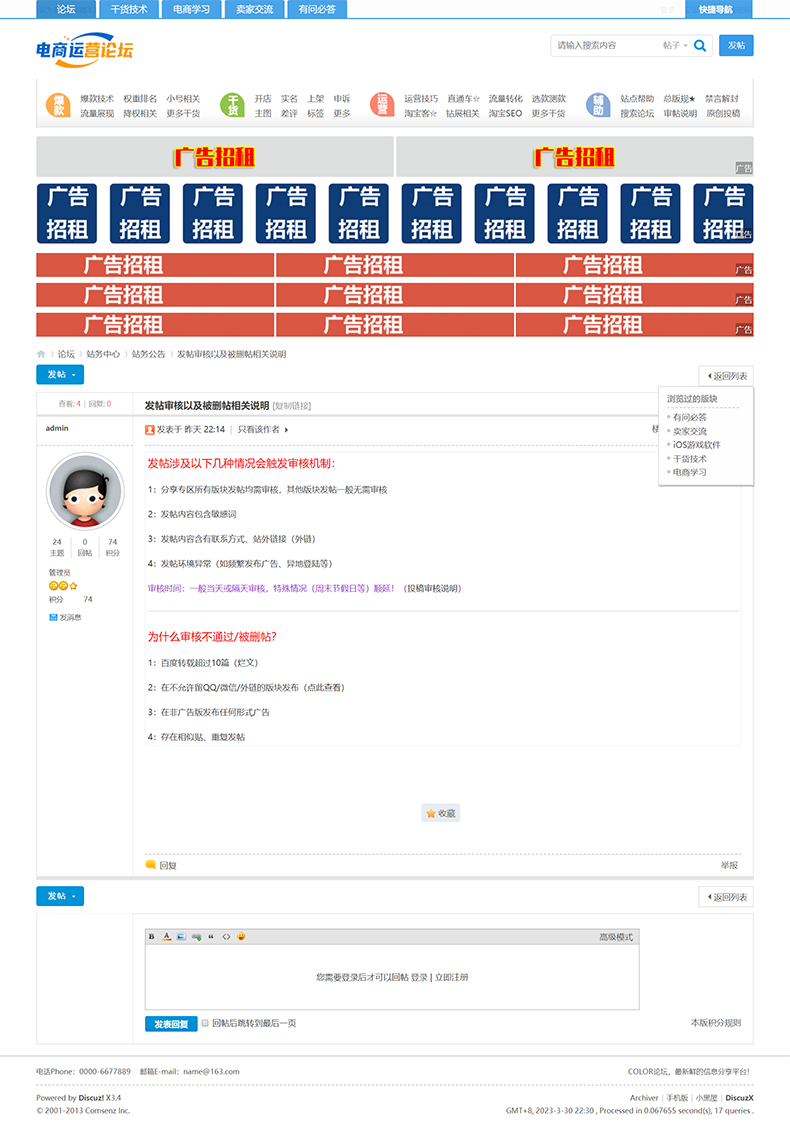Screen dimensions: 790x1132
Task: Click the Archiver footer link
Action: (644, 1098)
